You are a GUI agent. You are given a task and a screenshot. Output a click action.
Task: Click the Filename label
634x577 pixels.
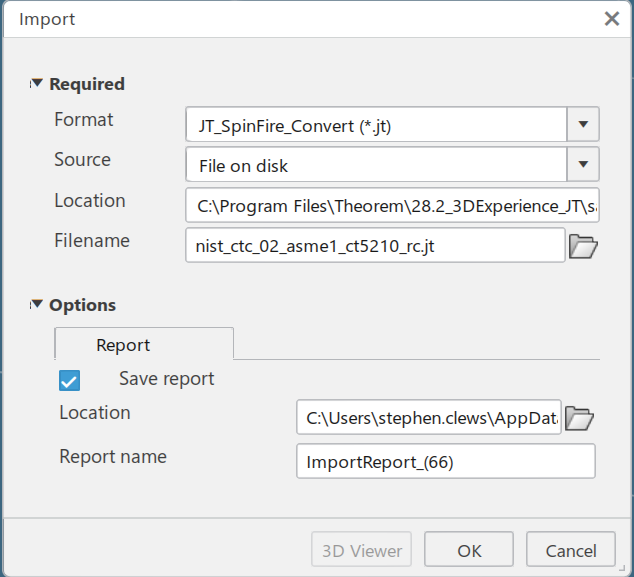coord(92,241)
